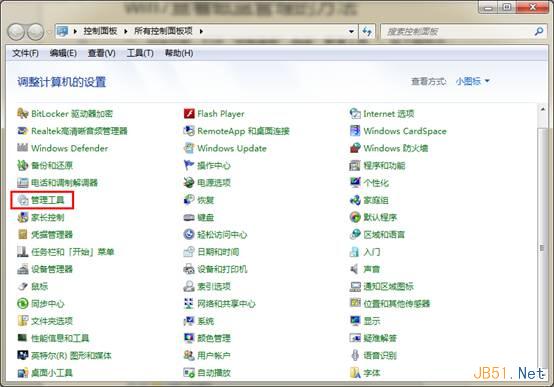Open the 文件(F) menu
This screenshot has height=387, width=554.
coord(25,53)
